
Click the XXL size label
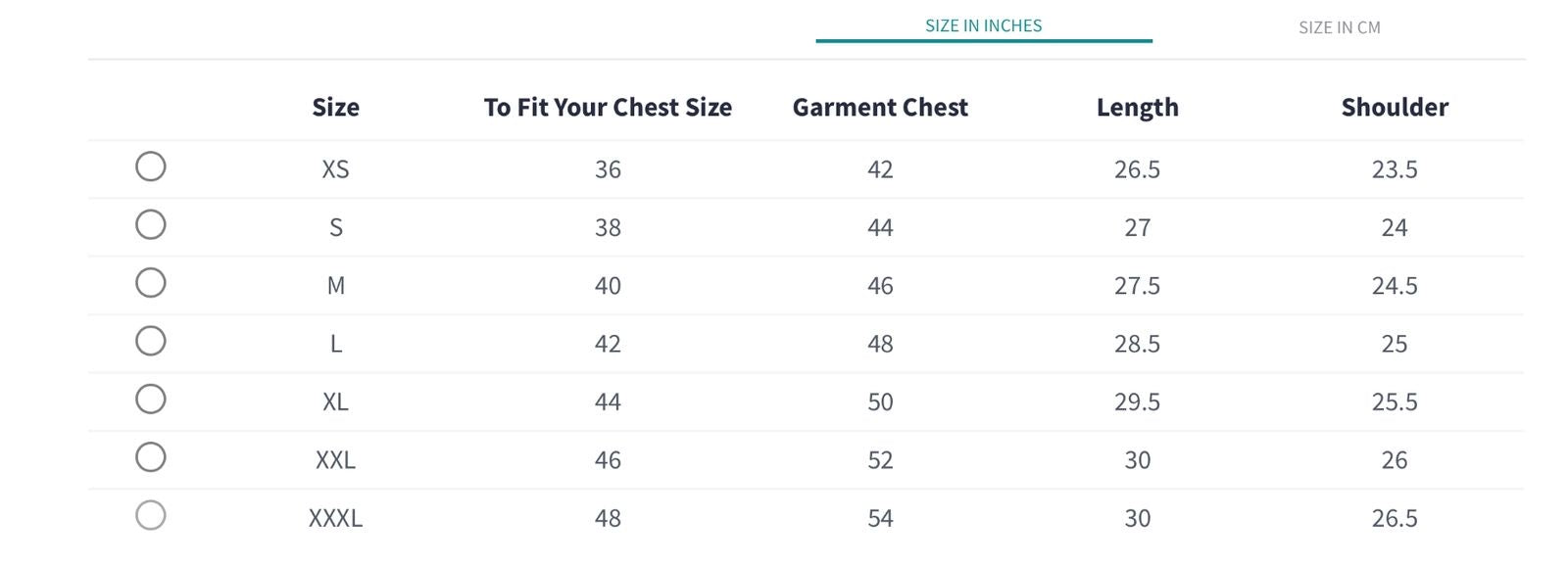click(335, 460)
